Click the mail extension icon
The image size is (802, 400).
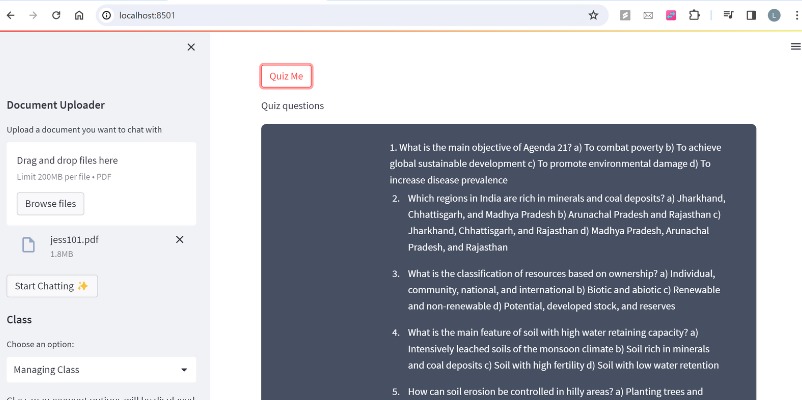[x=648, y=15]
